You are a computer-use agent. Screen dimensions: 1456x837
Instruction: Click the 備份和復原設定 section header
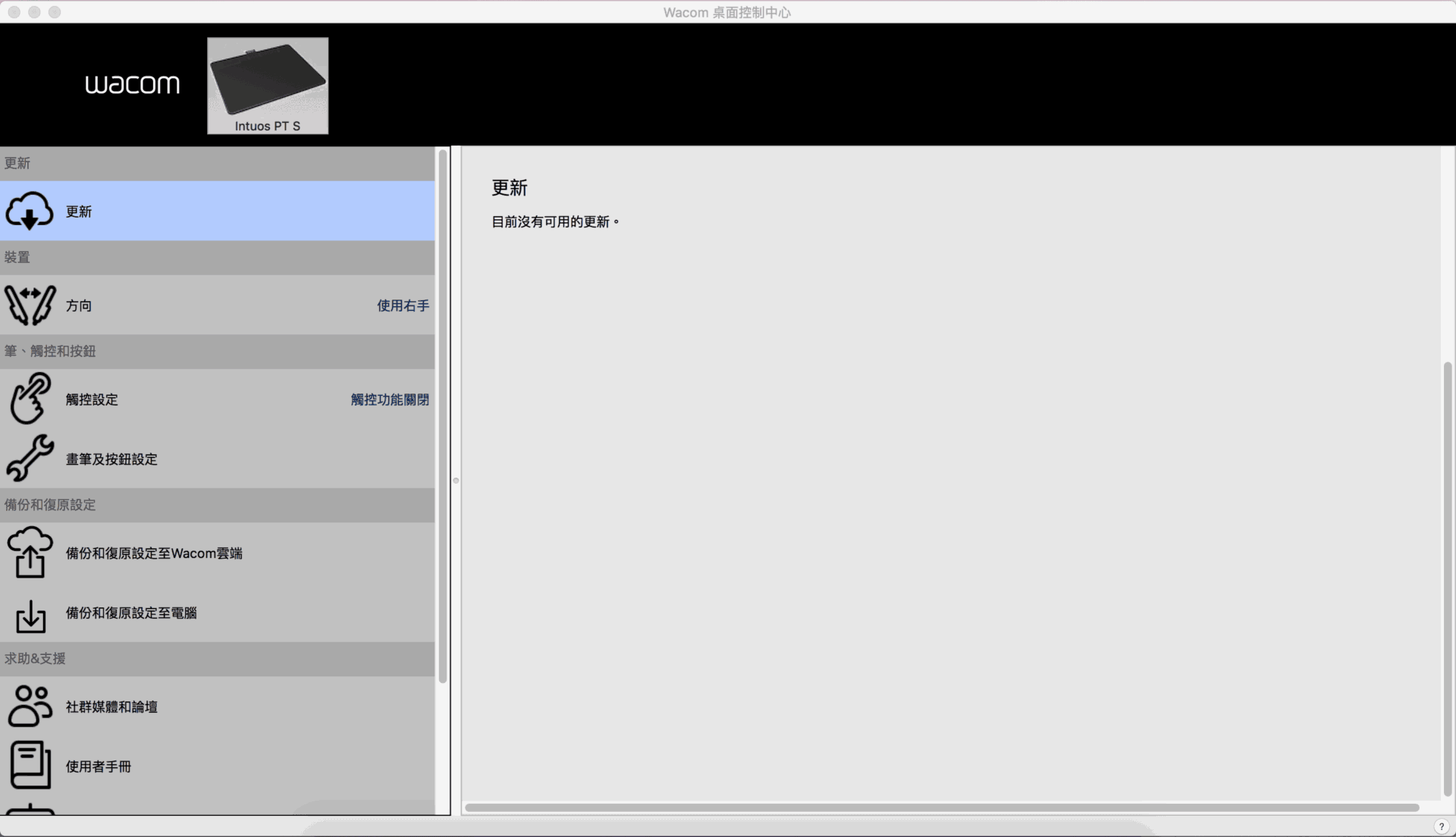click(x=218, y=505)
